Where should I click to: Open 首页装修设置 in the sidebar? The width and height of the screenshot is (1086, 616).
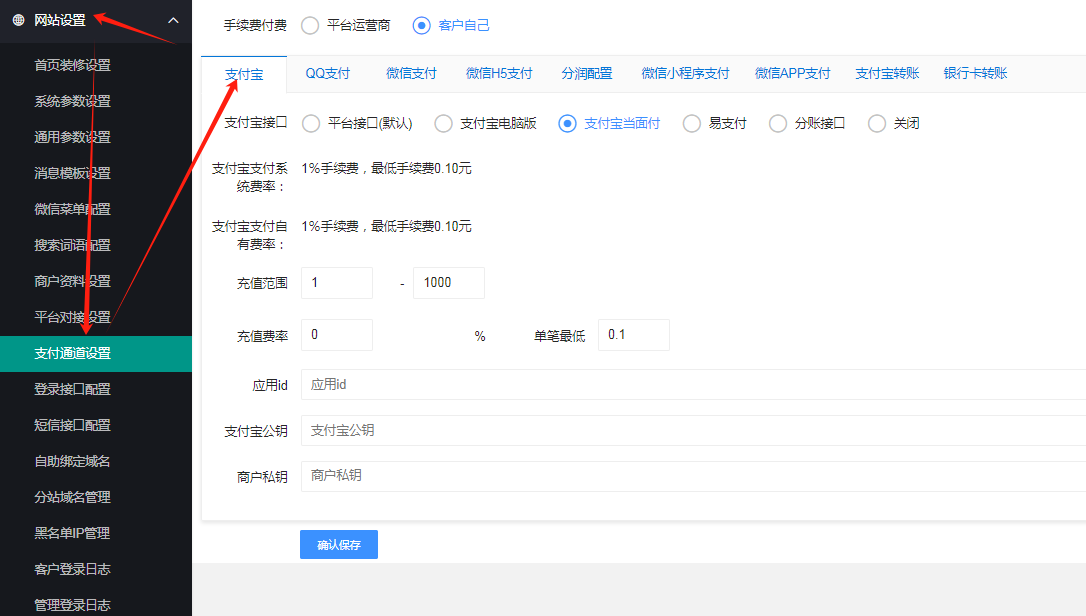pos(73,65)
